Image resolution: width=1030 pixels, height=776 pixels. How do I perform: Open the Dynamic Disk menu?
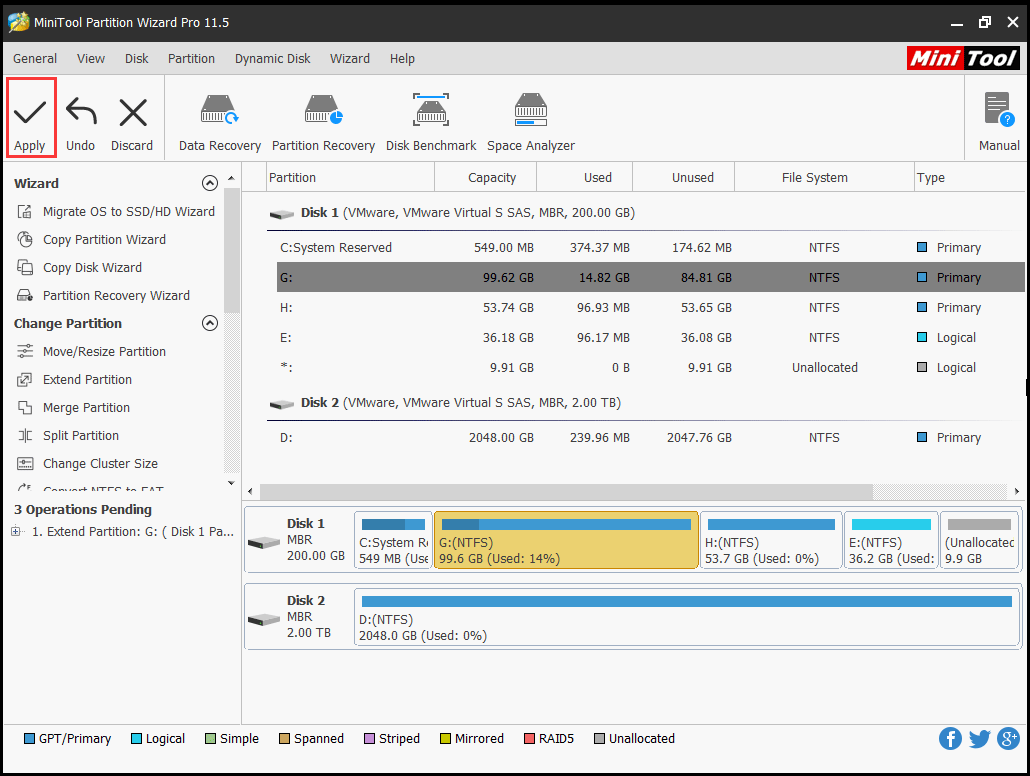tap(272, 58)
